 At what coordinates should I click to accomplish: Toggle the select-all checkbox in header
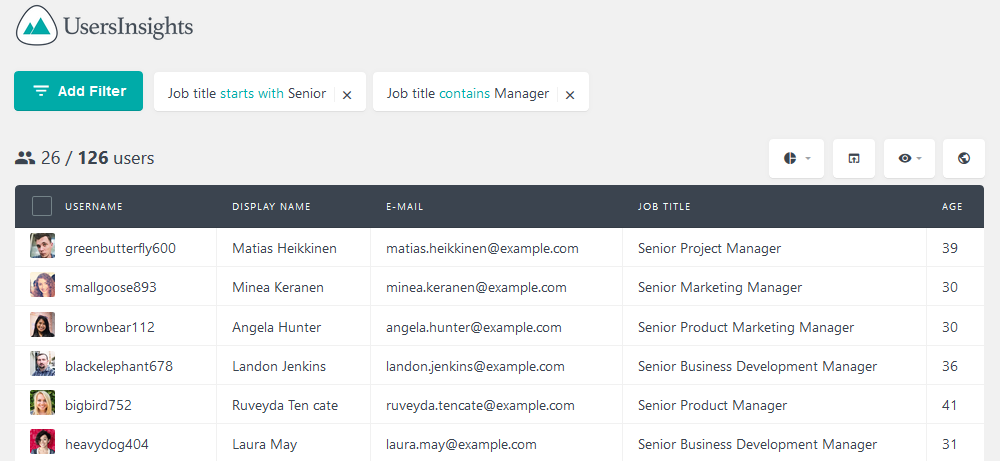click(x=42, y=206)
